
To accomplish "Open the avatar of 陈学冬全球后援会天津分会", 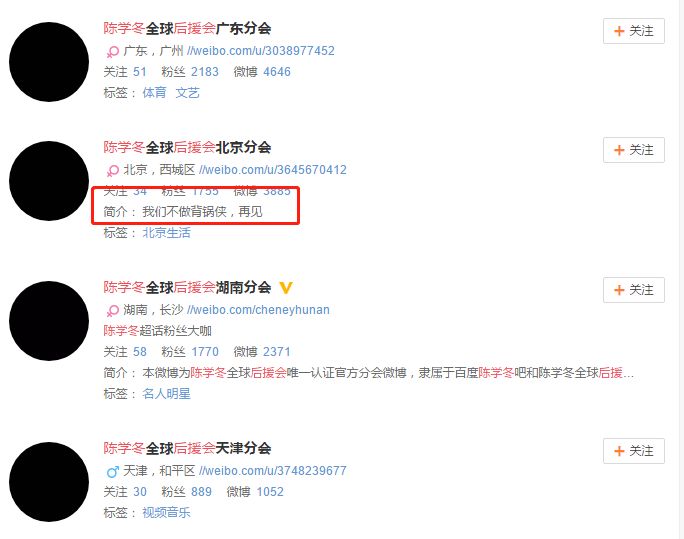I will click(49, 482).
